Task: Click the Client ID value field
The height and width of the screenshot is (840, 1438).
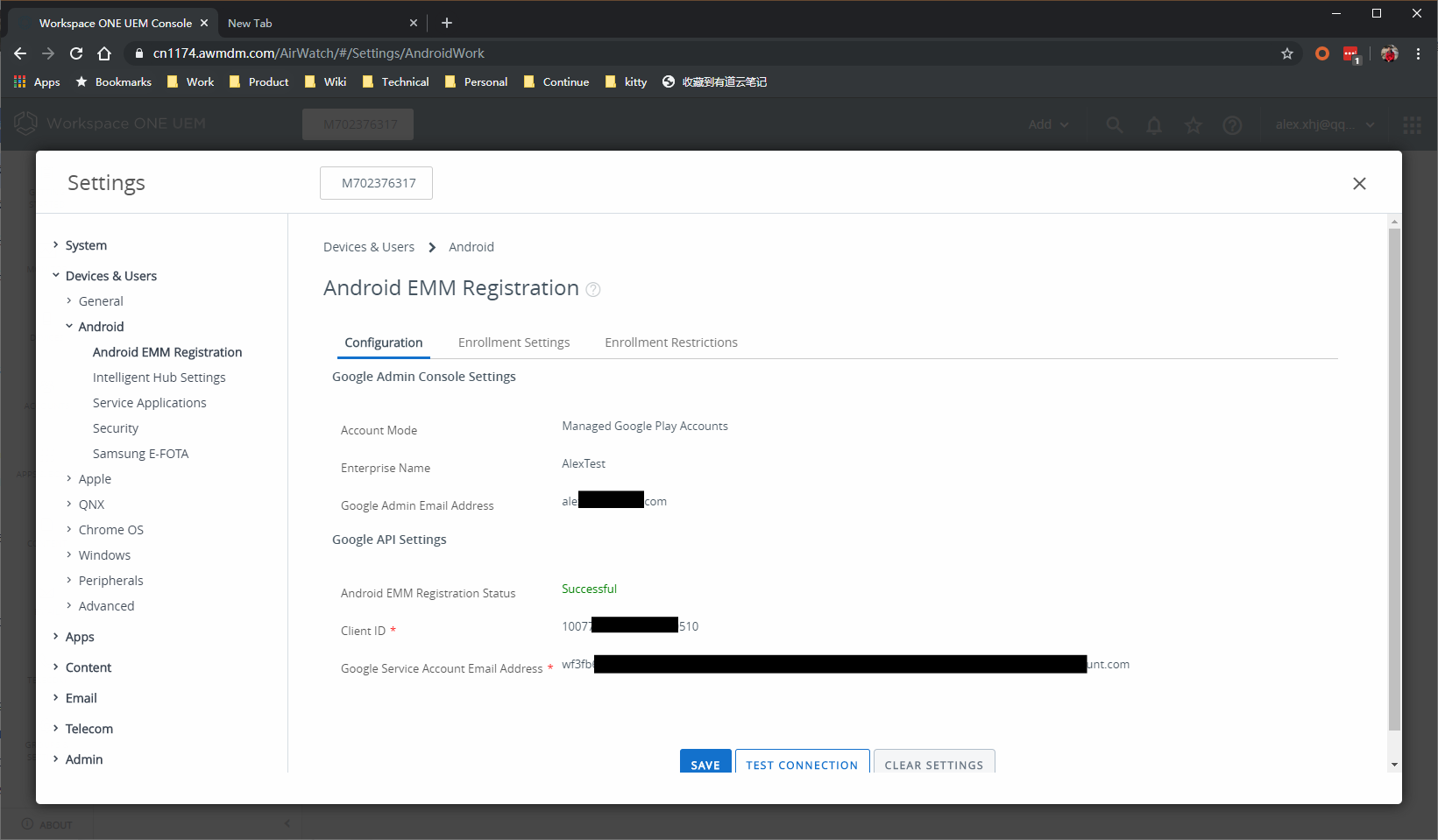Action: coord(630,626)
